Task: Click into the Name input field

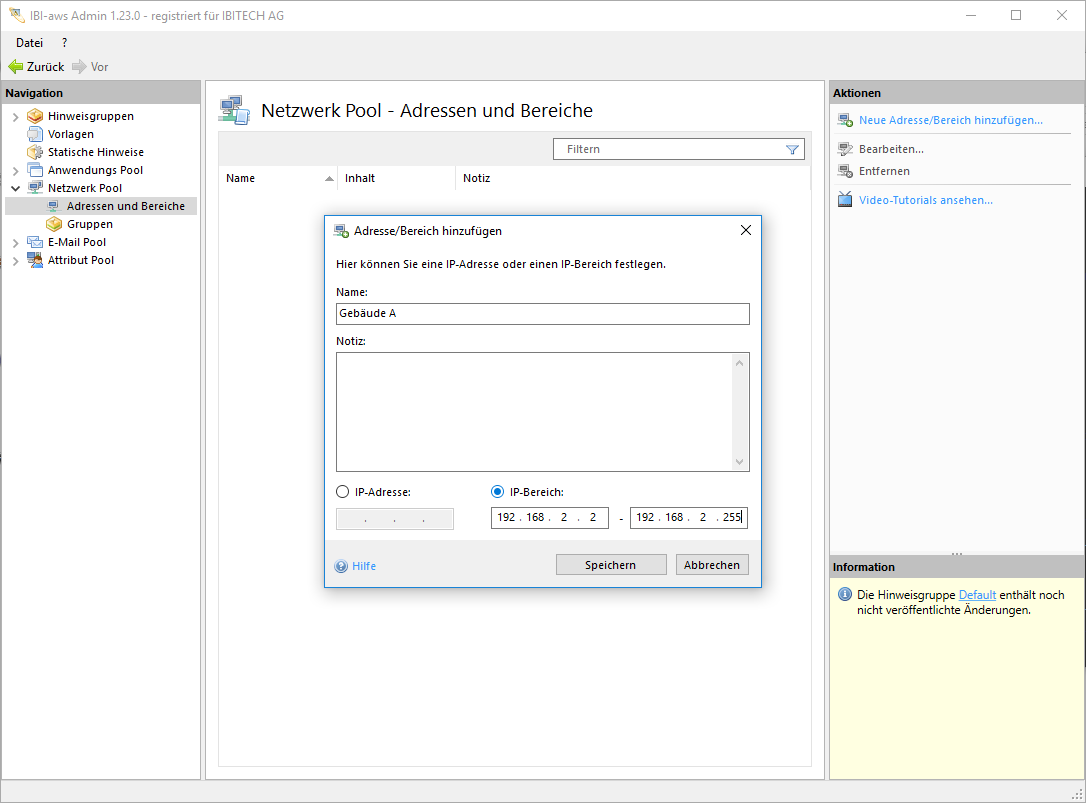Action: coord(542,314)
